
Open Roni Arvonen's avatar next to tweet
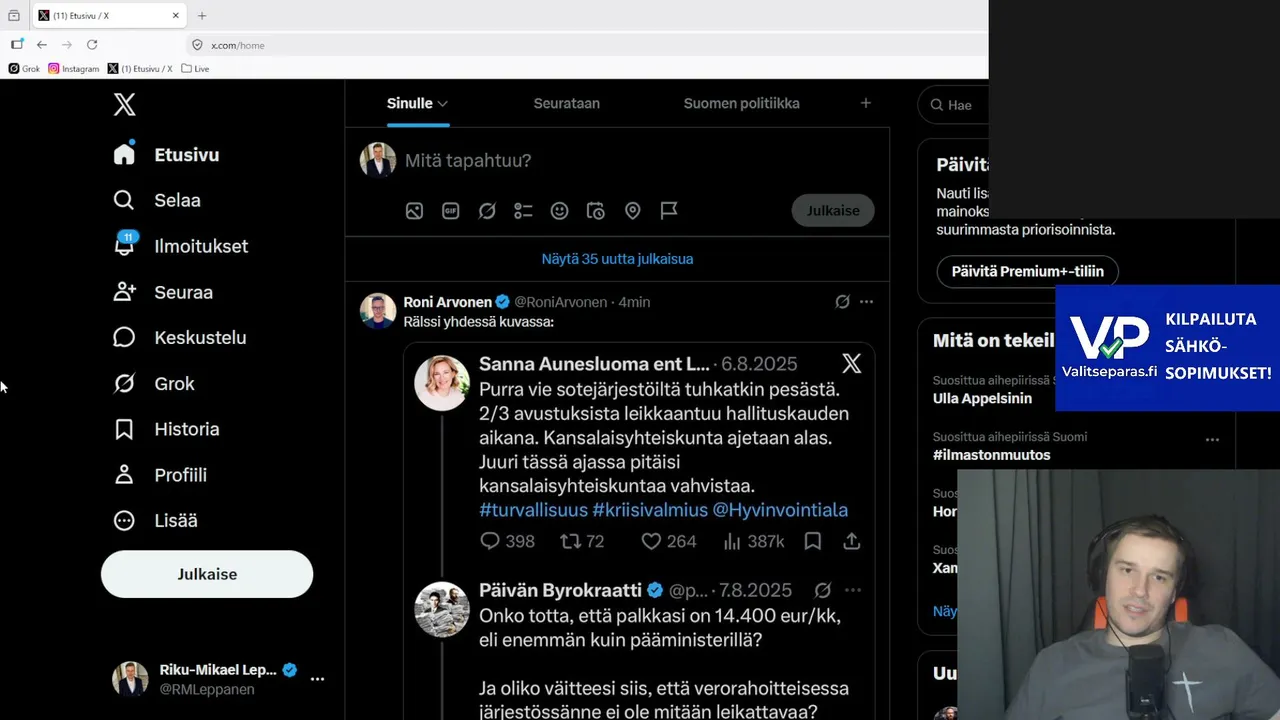point(378,311)
